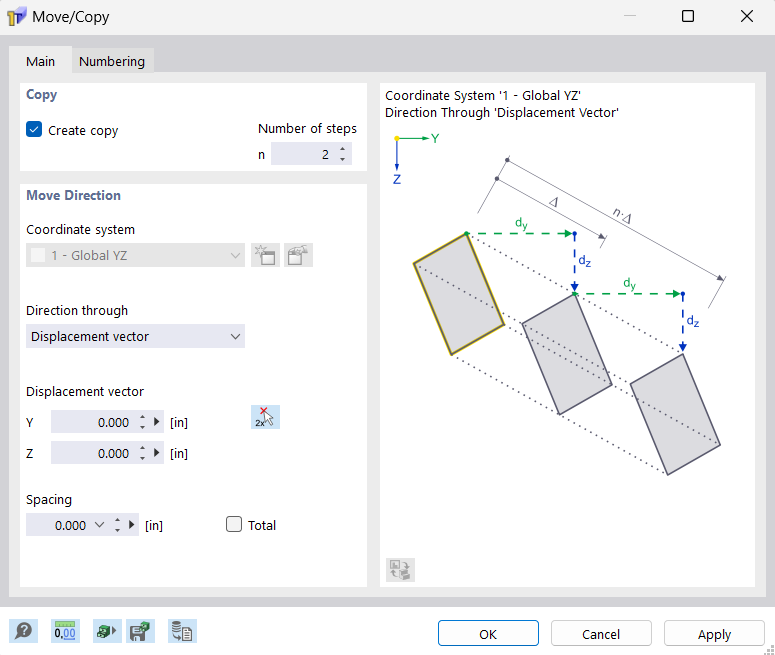This screenshot has height=655, width=775.
Task: Decrement the Spacing value
Action: [x=117, y=530]
